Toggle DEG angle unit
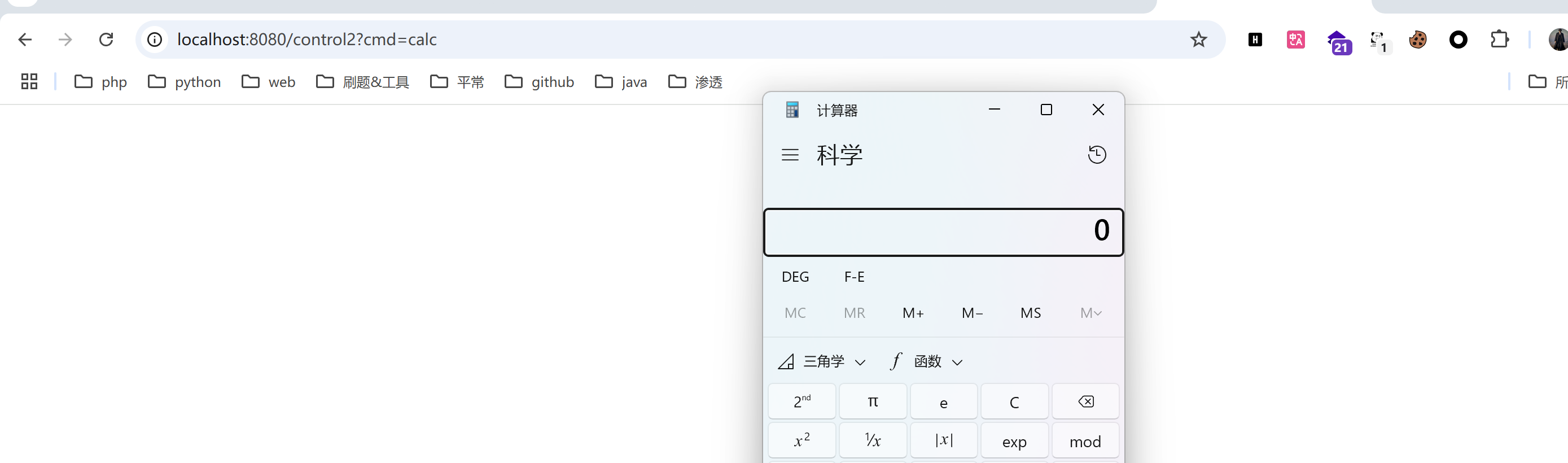This screenshot has width=1568, height=463. (x=795, y=277)
